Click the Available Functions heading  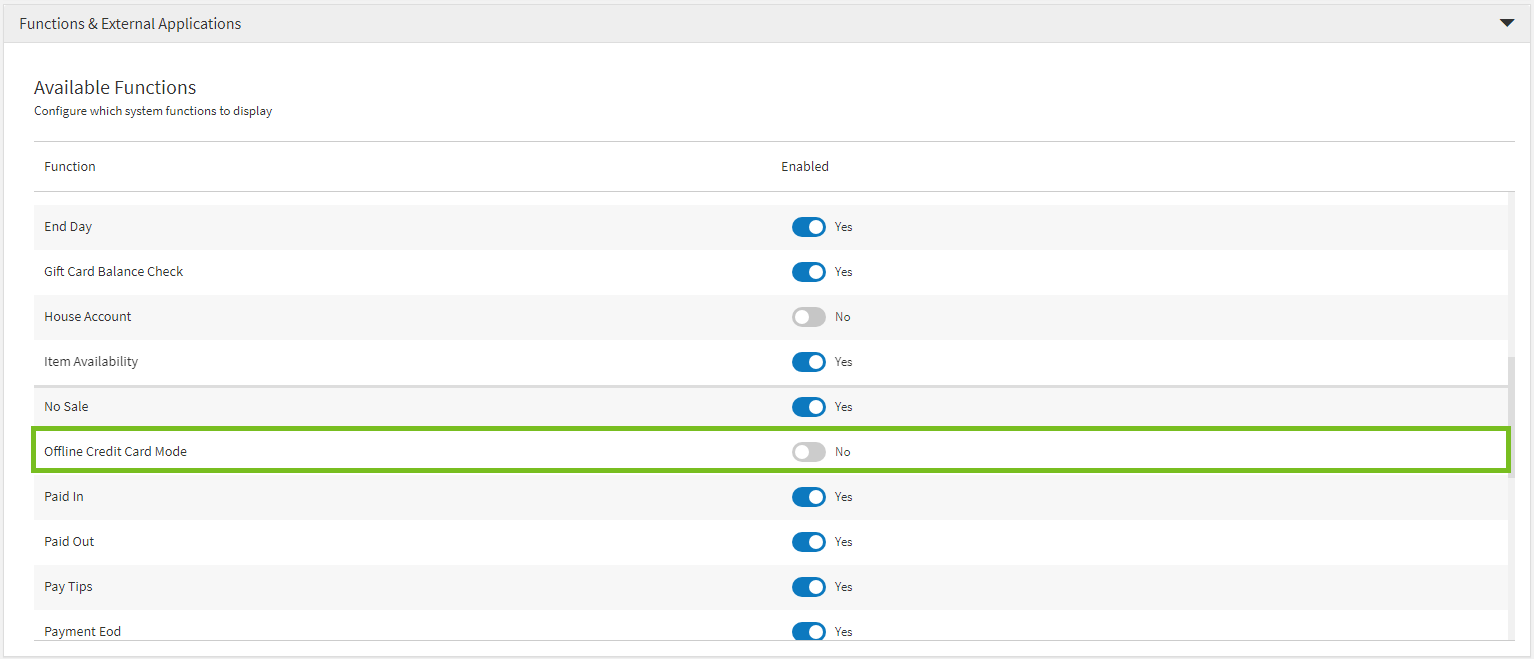(115, 88)
